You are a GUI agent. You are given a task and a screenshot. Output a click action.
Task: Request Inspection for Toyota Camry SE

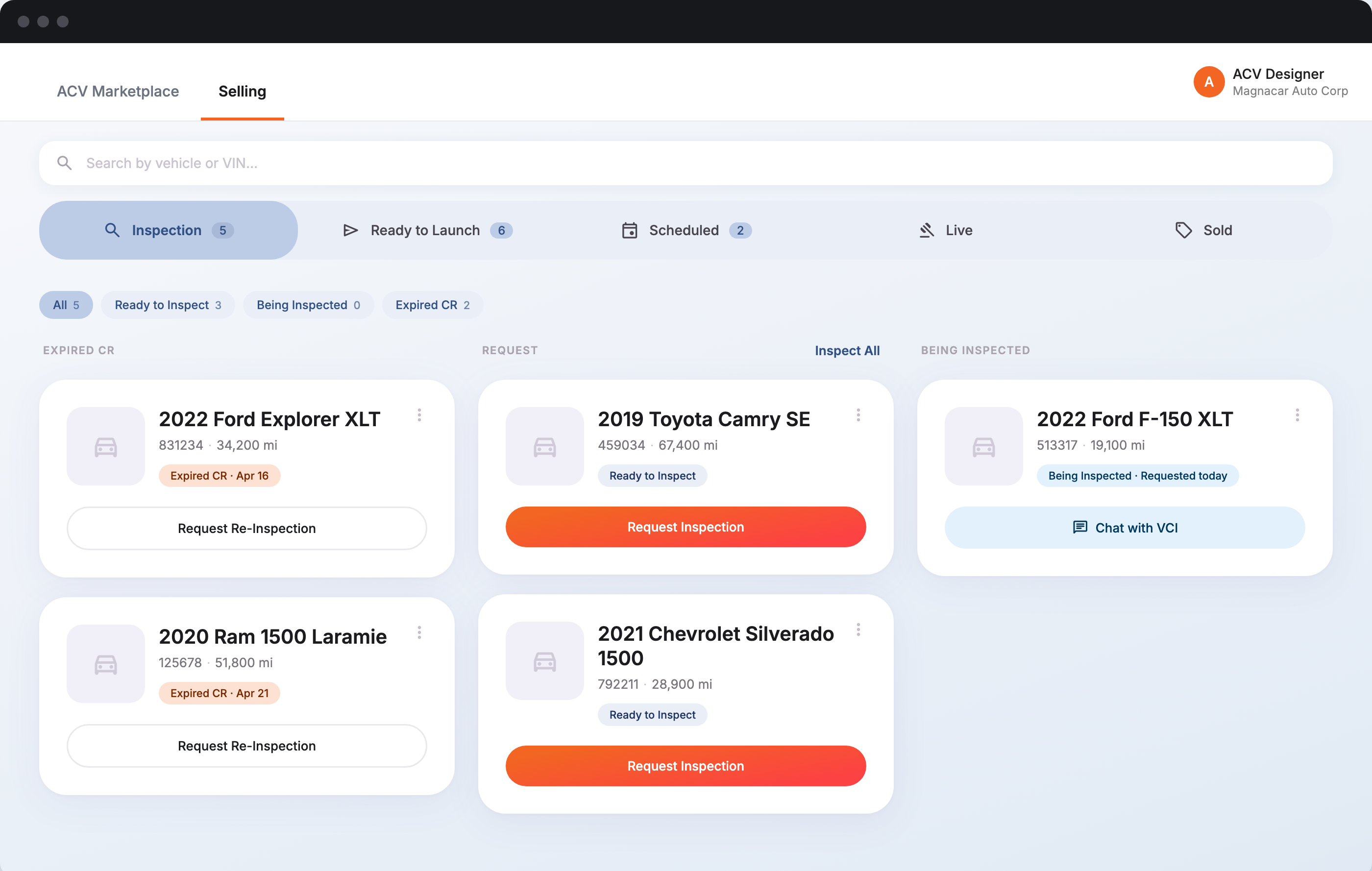click(686, 527)
